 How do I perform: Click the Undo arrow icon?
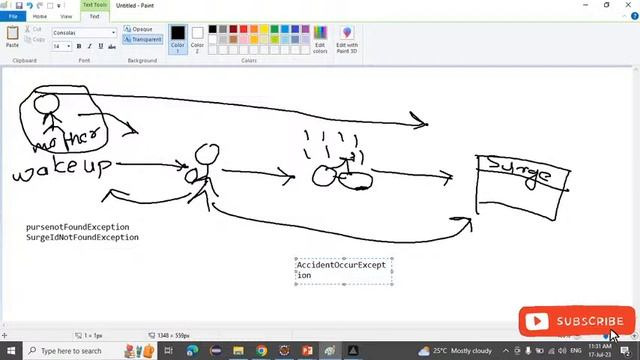(29, 5)
